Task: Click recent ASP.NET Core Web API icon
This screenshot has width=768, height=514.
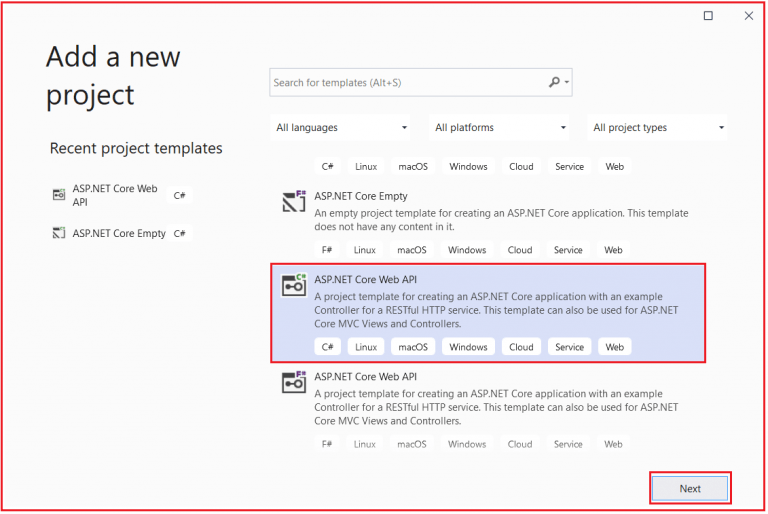Action: coord(58,194)
